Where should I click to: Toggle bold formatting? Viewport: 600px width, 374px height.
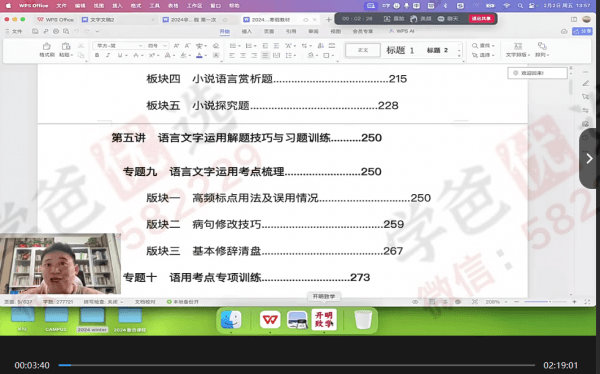point(97,56)
